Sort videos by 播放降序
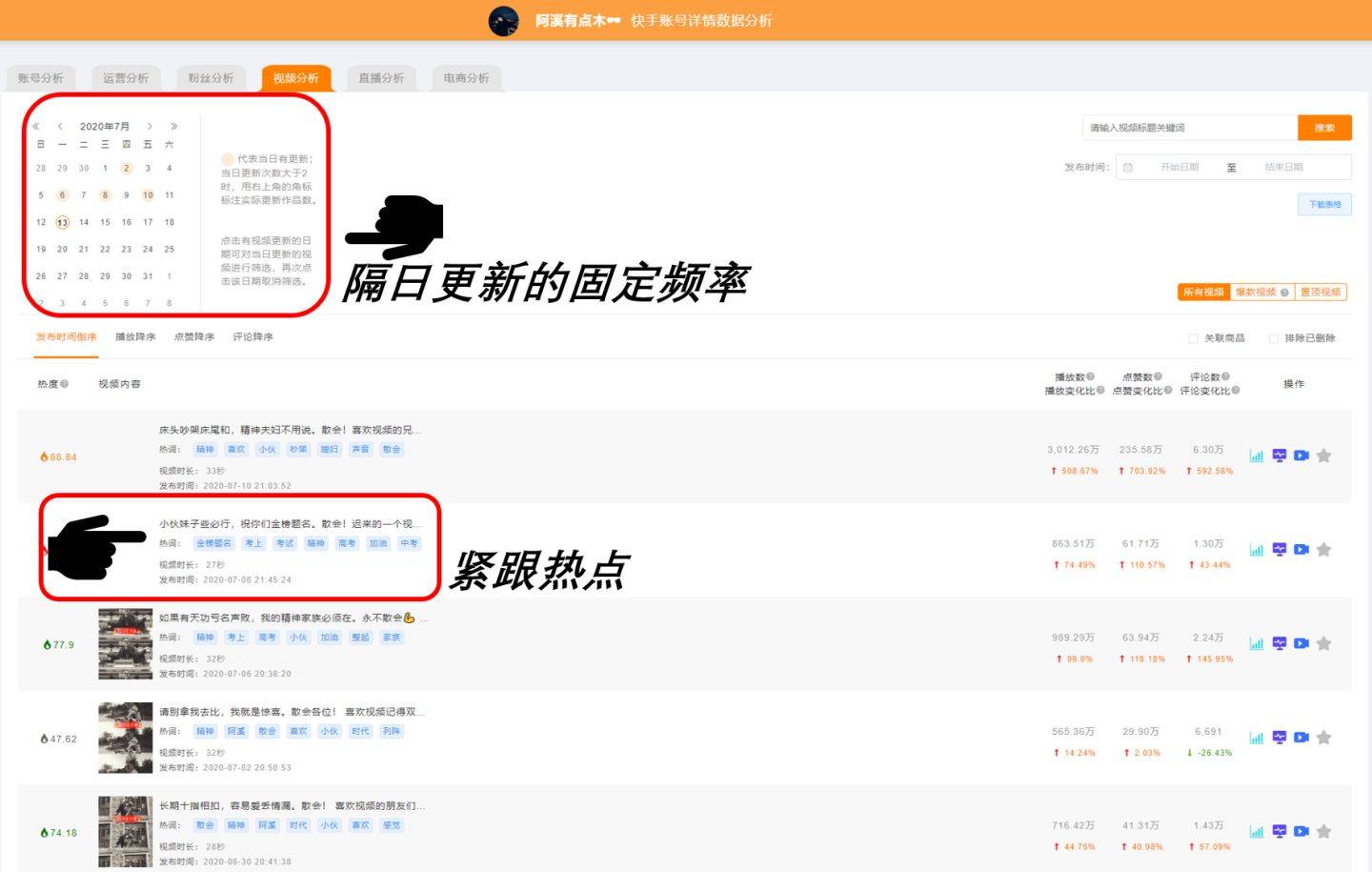The image size is (1372, 872). [x=135, y=337]
